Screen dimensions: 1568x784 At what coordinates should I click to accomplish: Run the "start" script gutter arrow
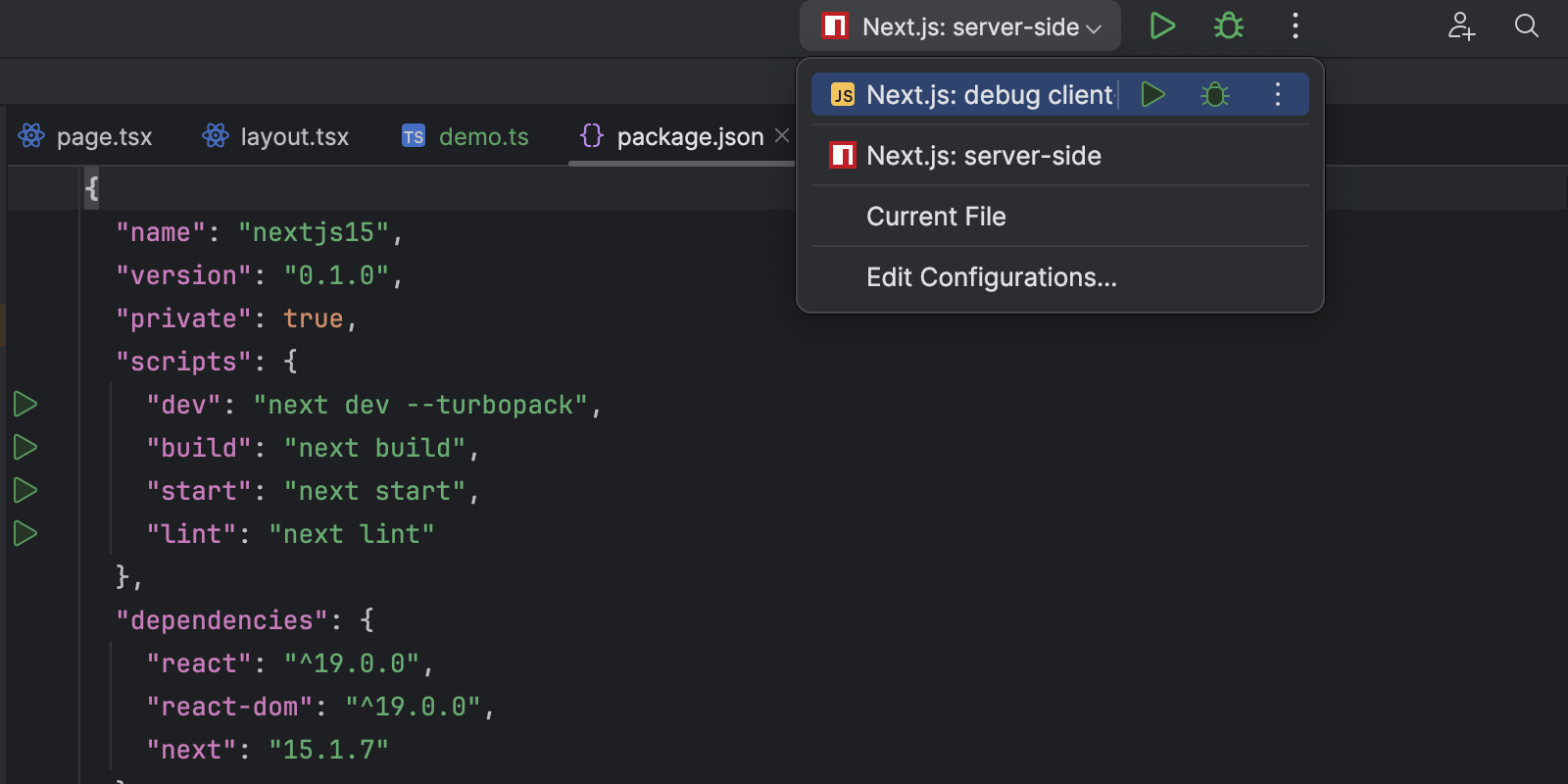click(25, 491)
